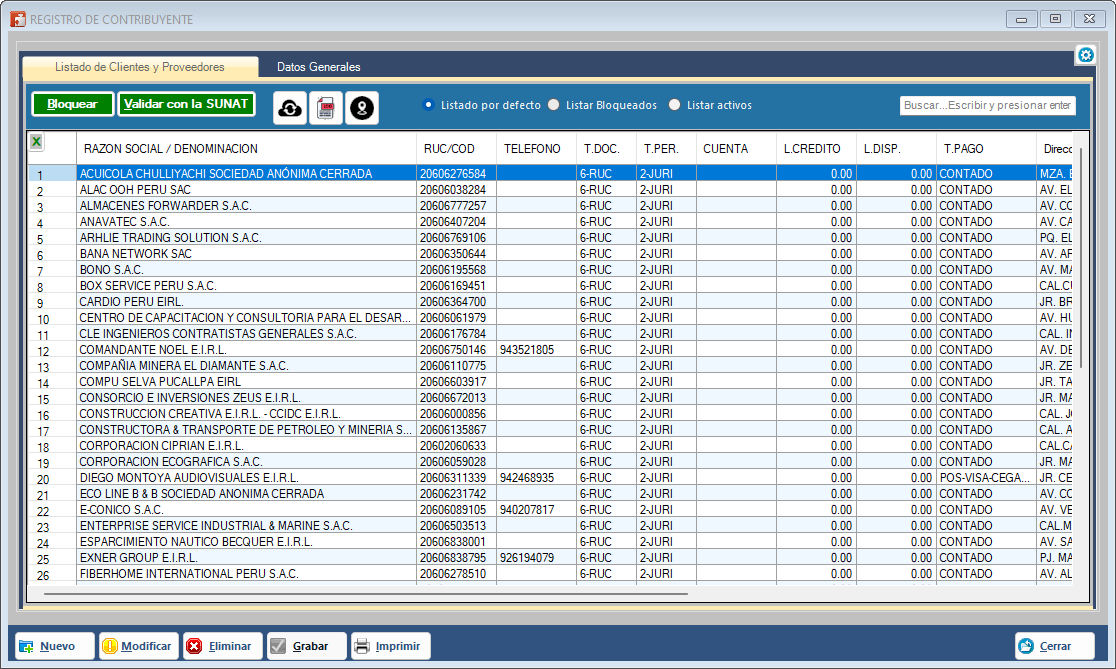
Task: Select row ALMACENES FORWARDER S.A.C.
Action: [x=550, y=206]
